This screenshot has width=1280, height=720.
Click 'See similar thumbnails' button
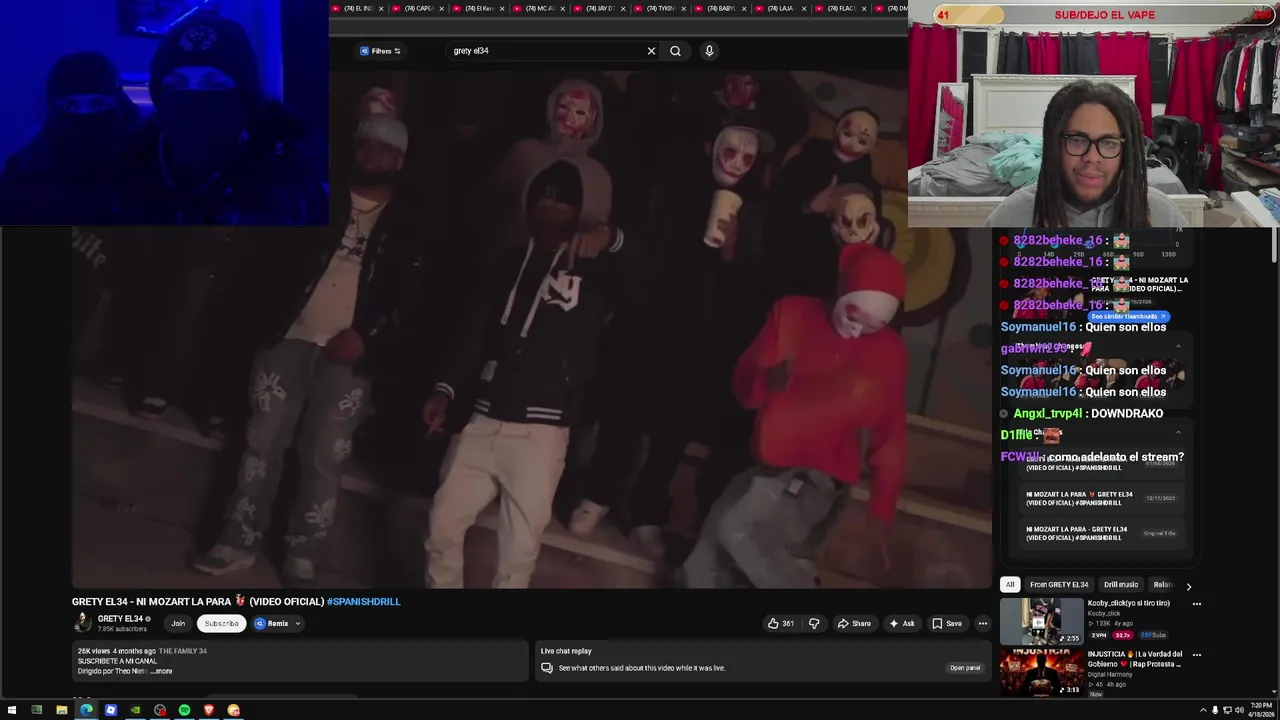coord(1128,316)
